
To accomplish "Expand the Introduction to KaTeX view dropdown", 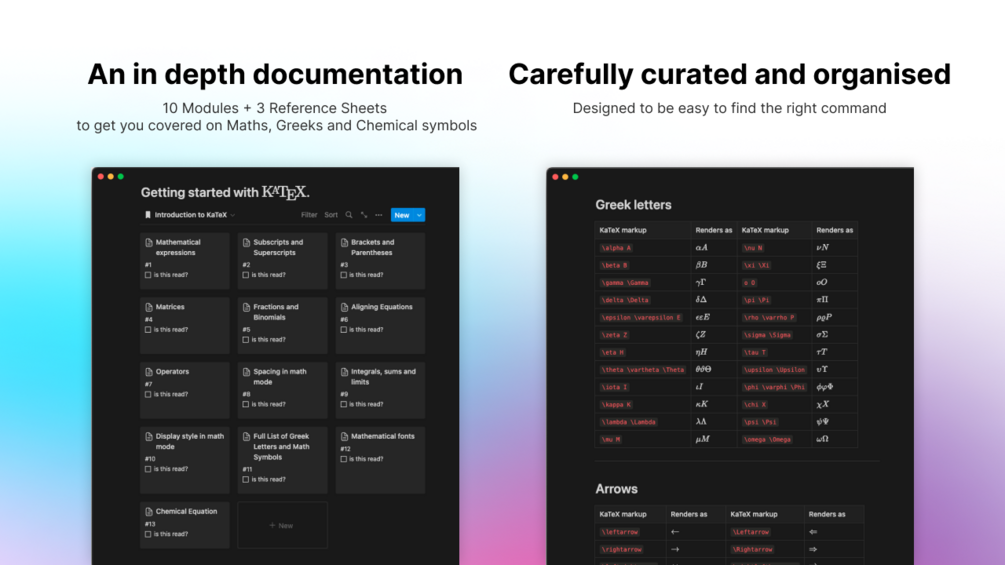I will pos(233,215).
